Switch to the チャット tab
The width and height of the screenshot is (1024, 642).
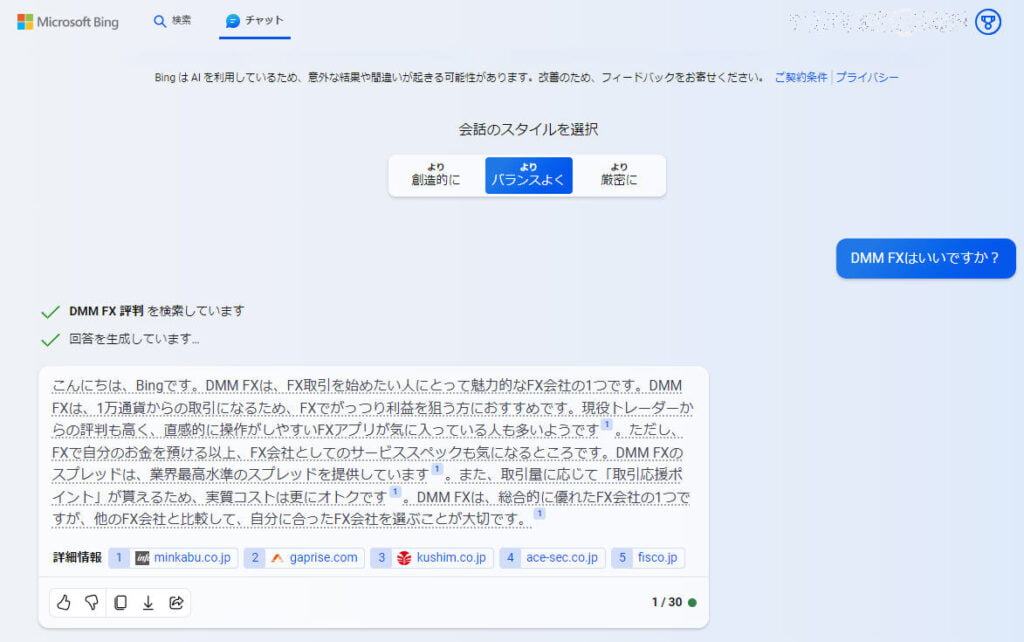tap(254, 20)
